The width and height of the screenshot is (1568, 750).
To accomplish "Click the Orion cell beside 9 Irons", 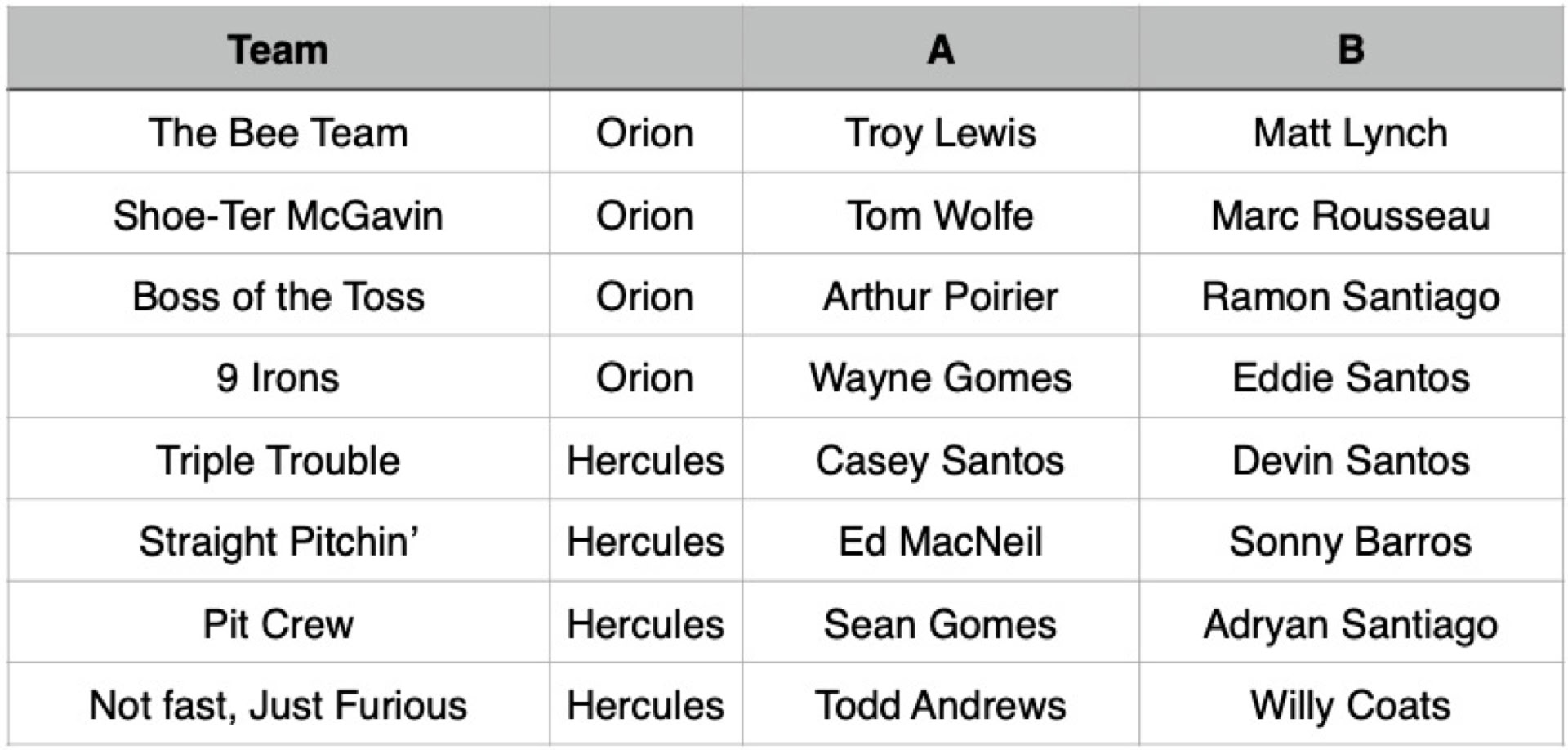I will pos(645,377).
